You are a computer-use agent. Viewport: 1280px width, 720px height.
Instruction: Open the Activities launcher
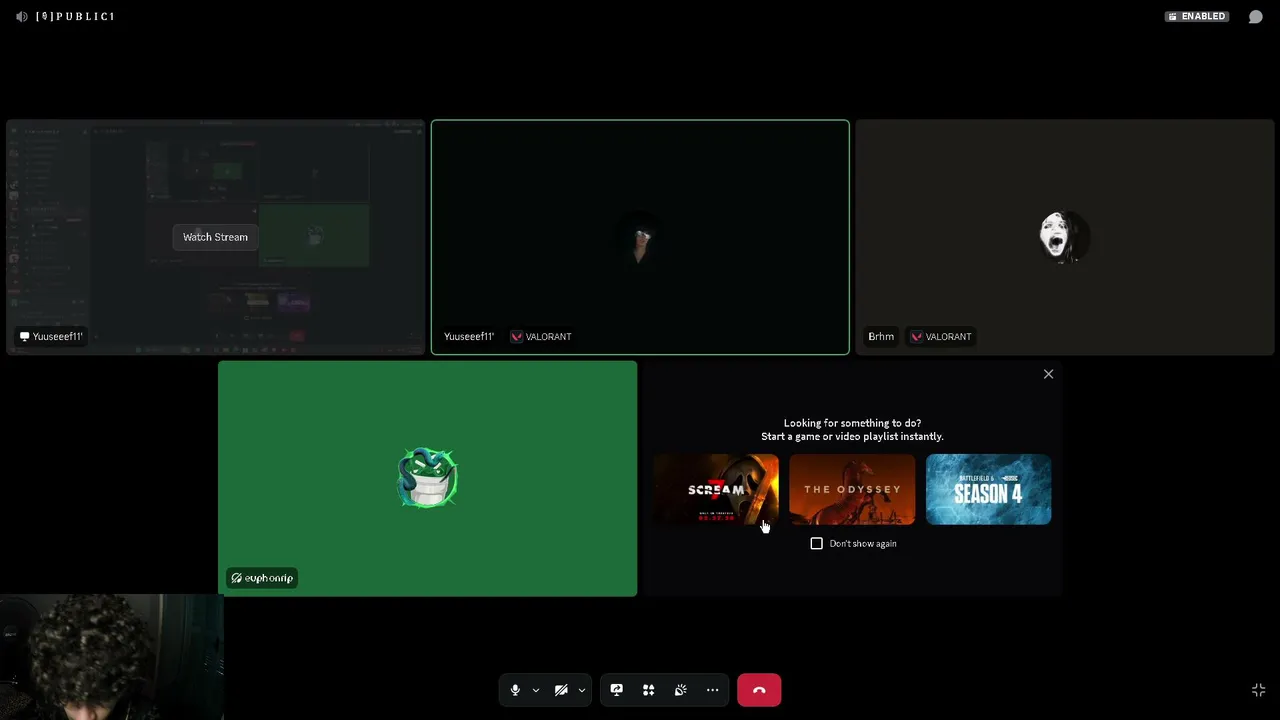pyautogui.click(x=648, y=690)
